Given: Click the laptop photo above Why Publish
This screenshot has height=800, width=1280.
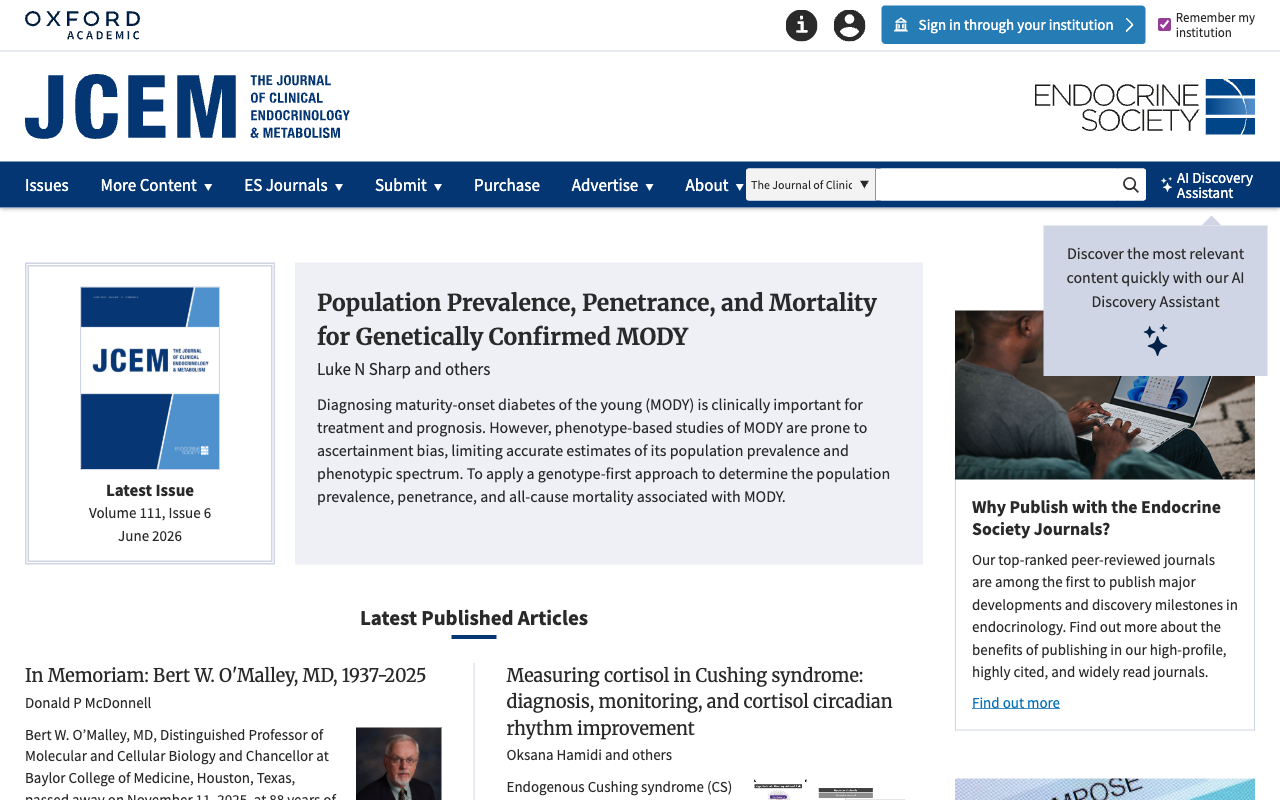Looking at the screenshot, I should tap(1105, 395).
